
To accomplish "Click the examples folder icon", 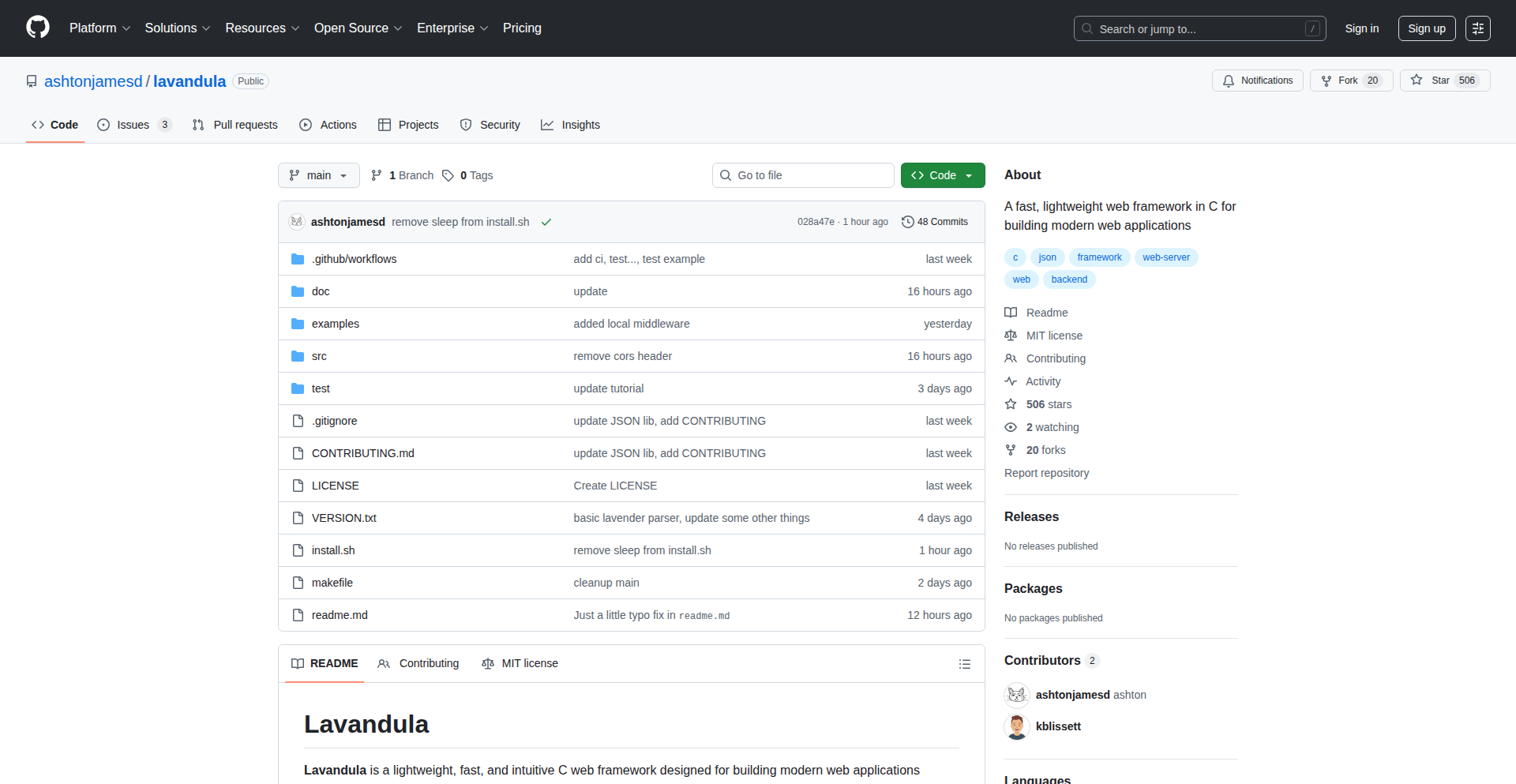I will [298, 324].
